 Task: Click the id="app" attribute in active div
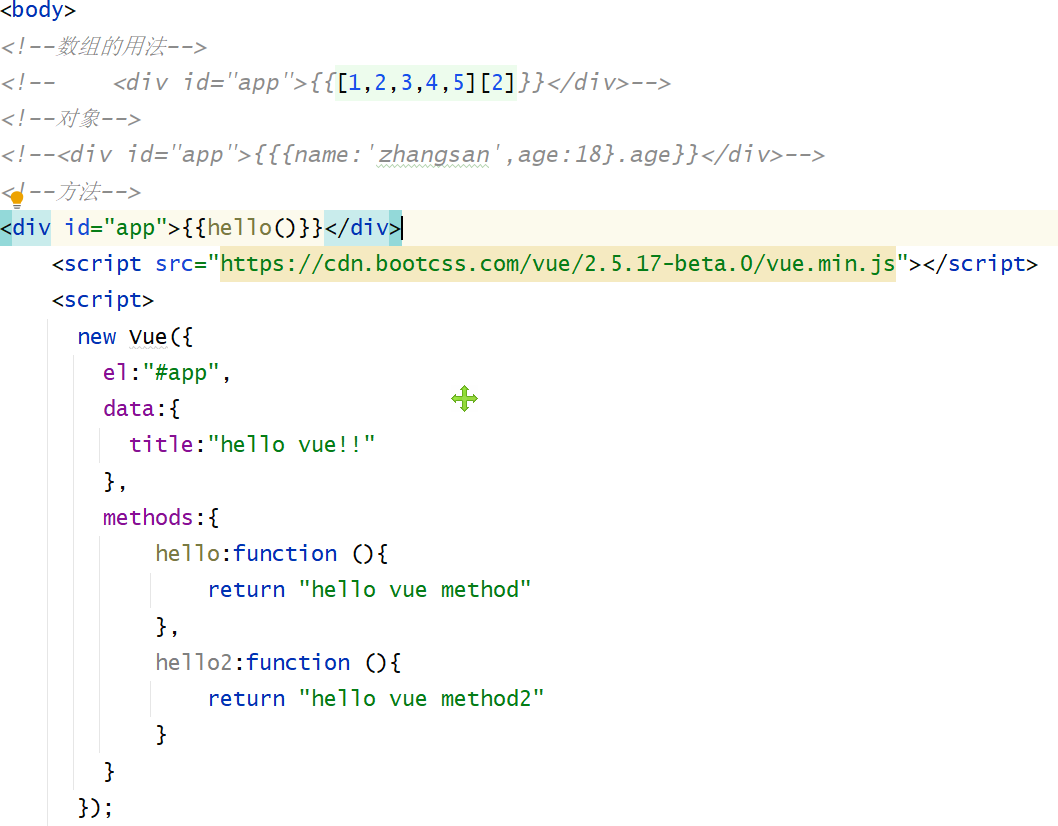(x=115, y=227)
